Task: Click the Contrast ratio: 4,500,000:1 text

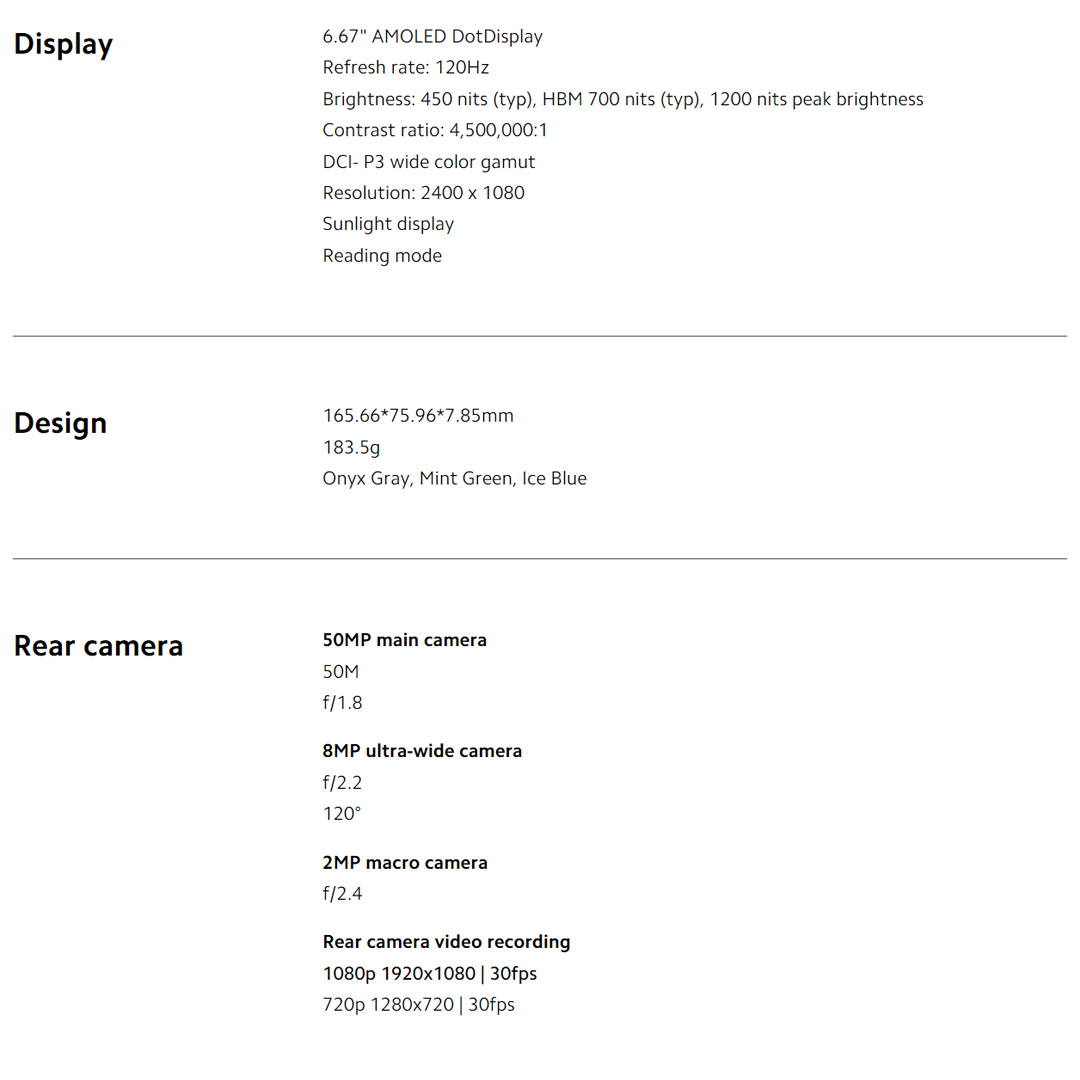Action: coord(435,131)
